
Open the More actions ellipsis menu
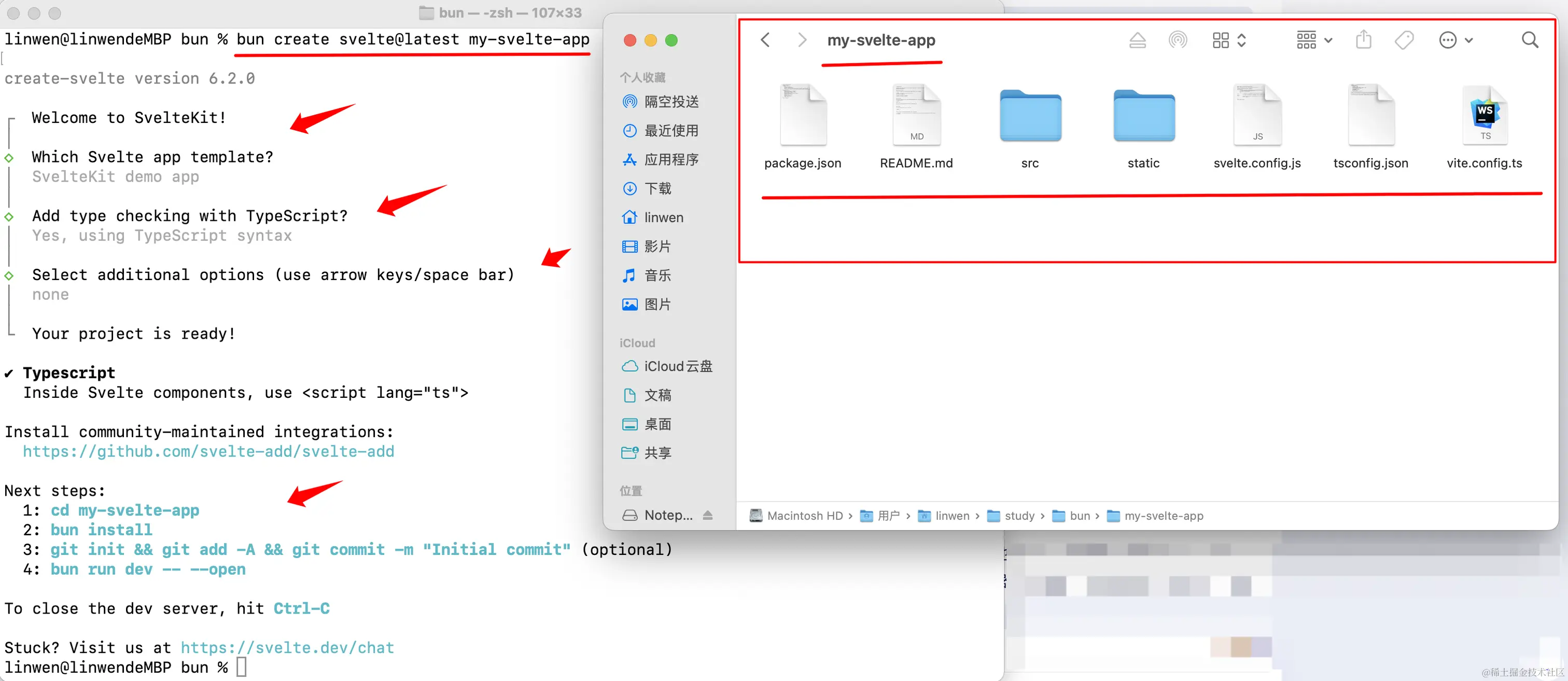(1455, 40)
